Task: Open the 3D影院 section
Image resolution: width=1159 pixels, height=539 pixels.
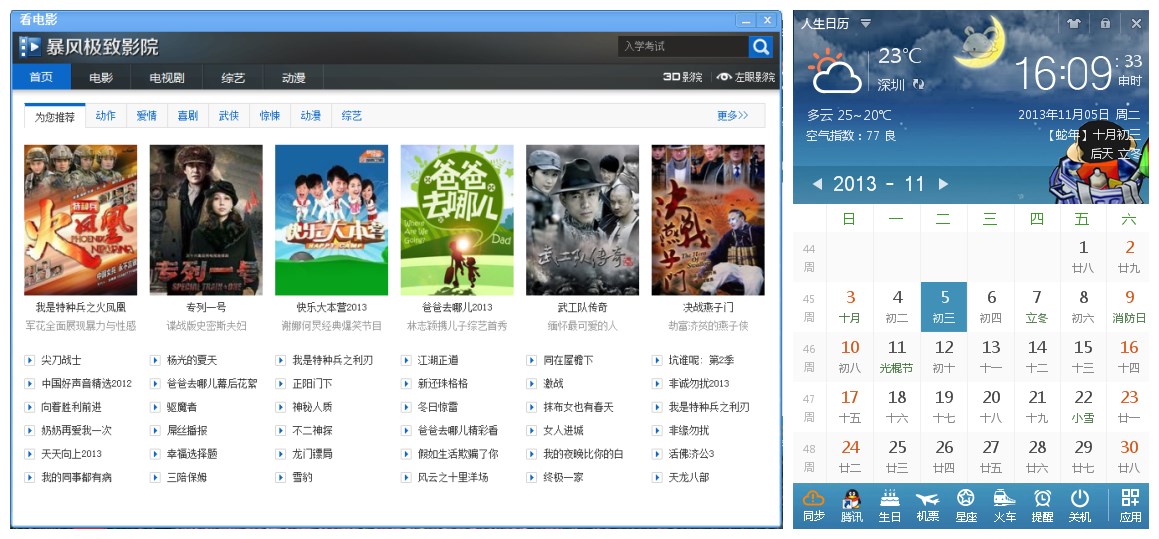Action: [682, 77]
